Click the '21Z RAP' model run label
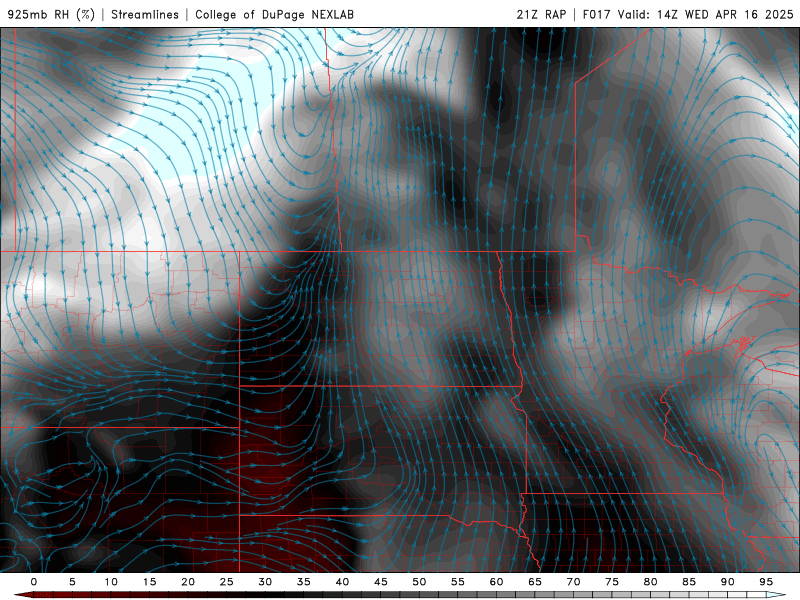The width and height of the screenshot is (800, 600). [541, 14]
